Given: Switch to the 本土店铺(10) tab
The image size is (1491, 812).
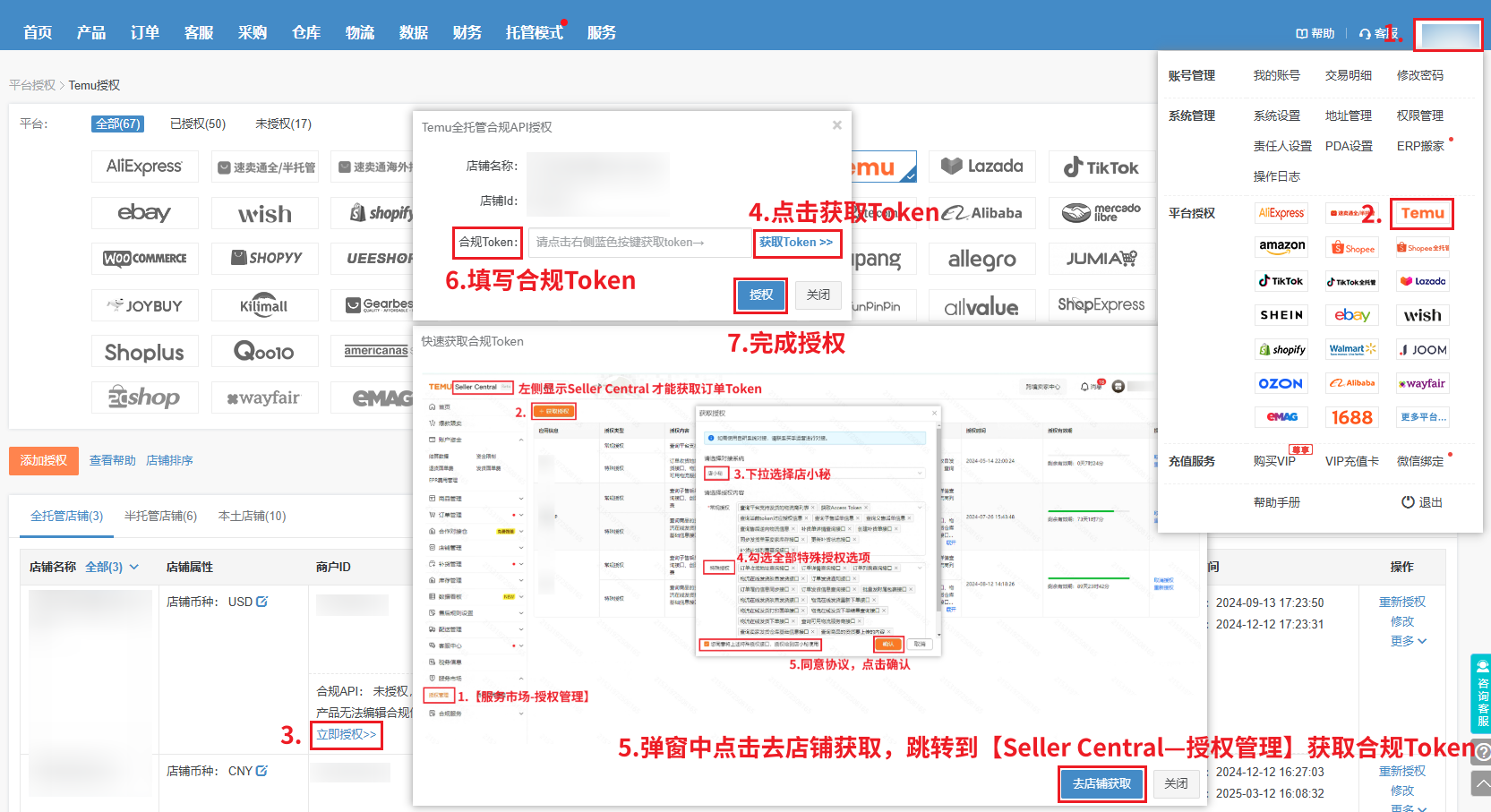Looking at the screenshot, I should pyautogui.click(x=253, y=517).
